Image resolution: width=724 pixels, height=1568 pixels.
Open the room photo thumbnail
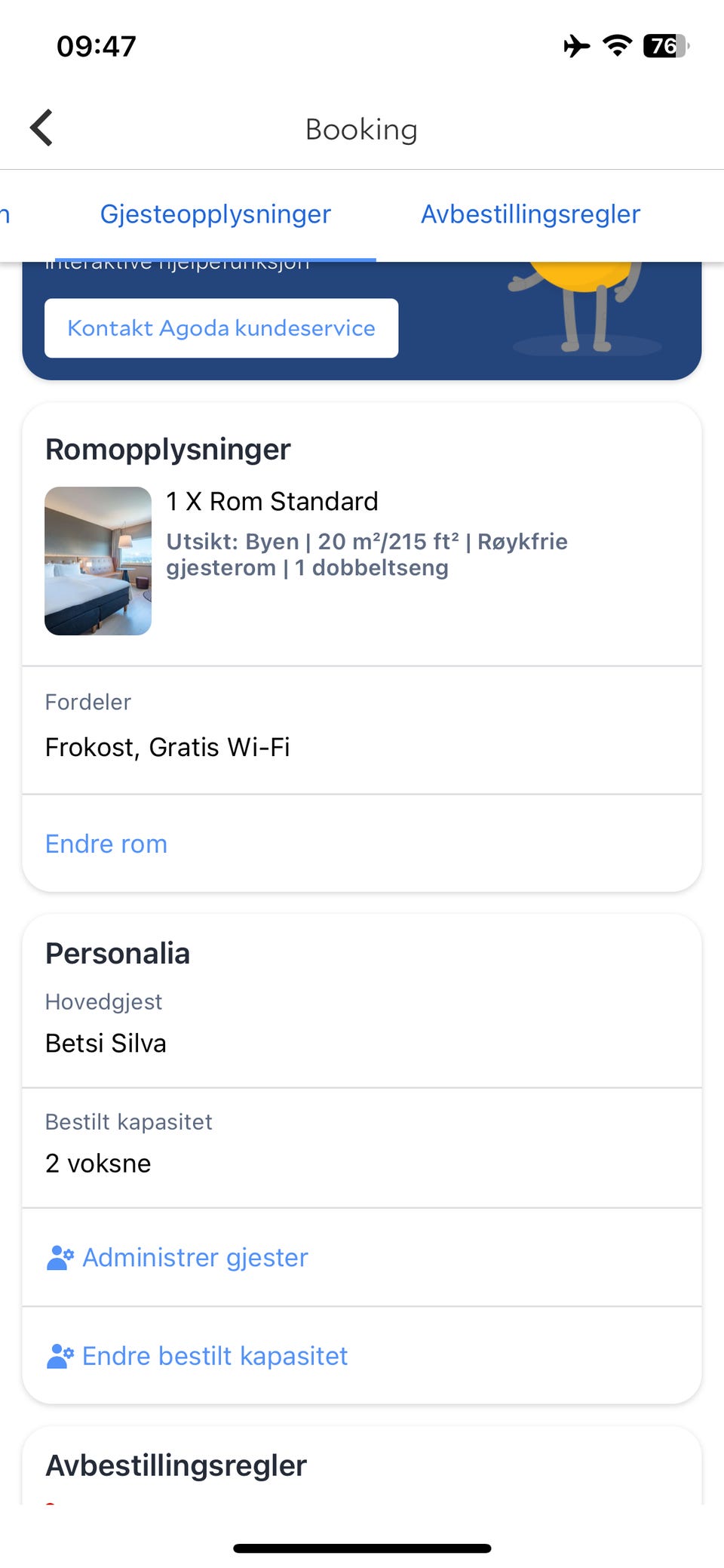[98, 561]
